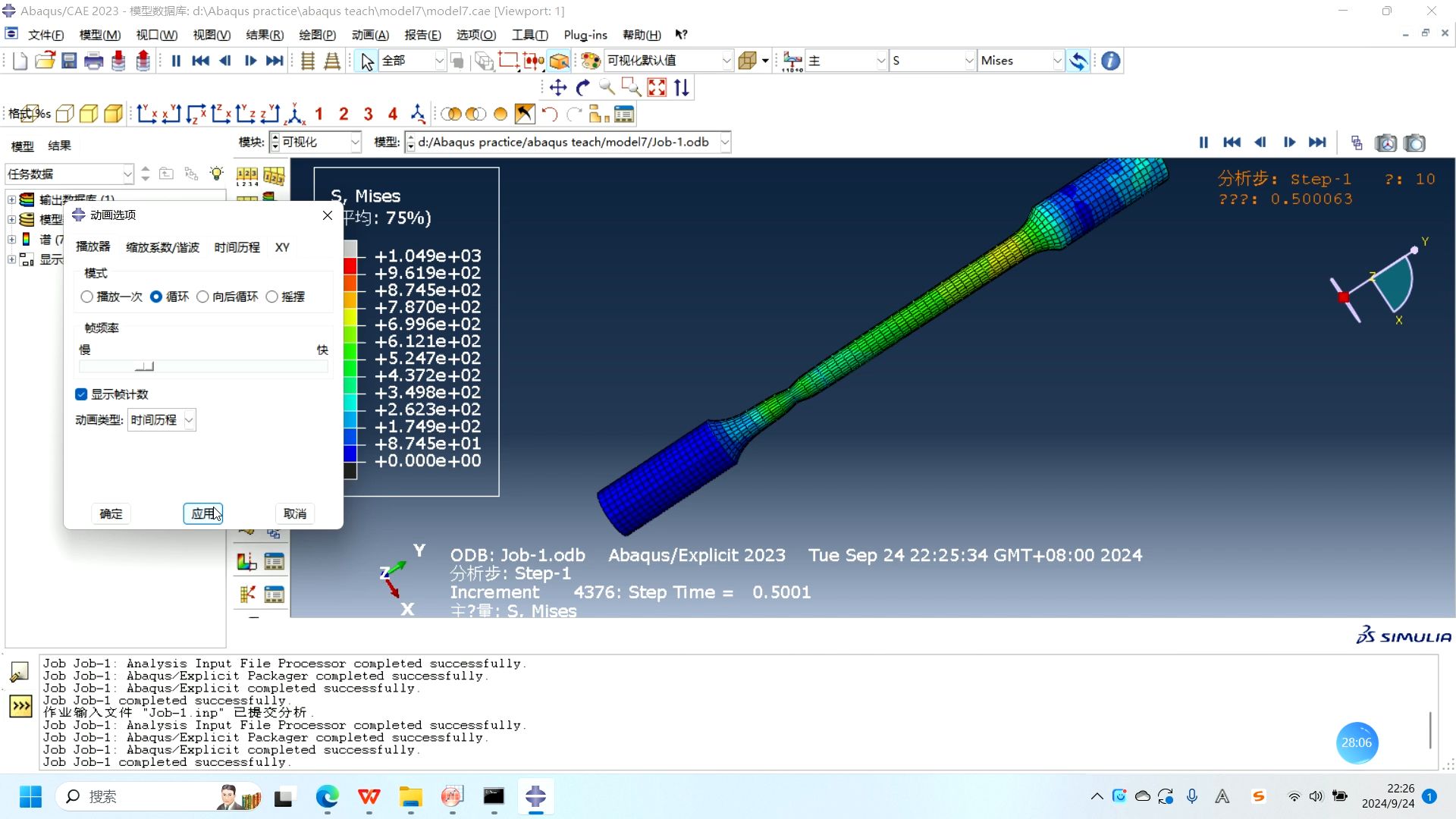
Task: Open a file with the folder icon
Action: coord(45,61)
